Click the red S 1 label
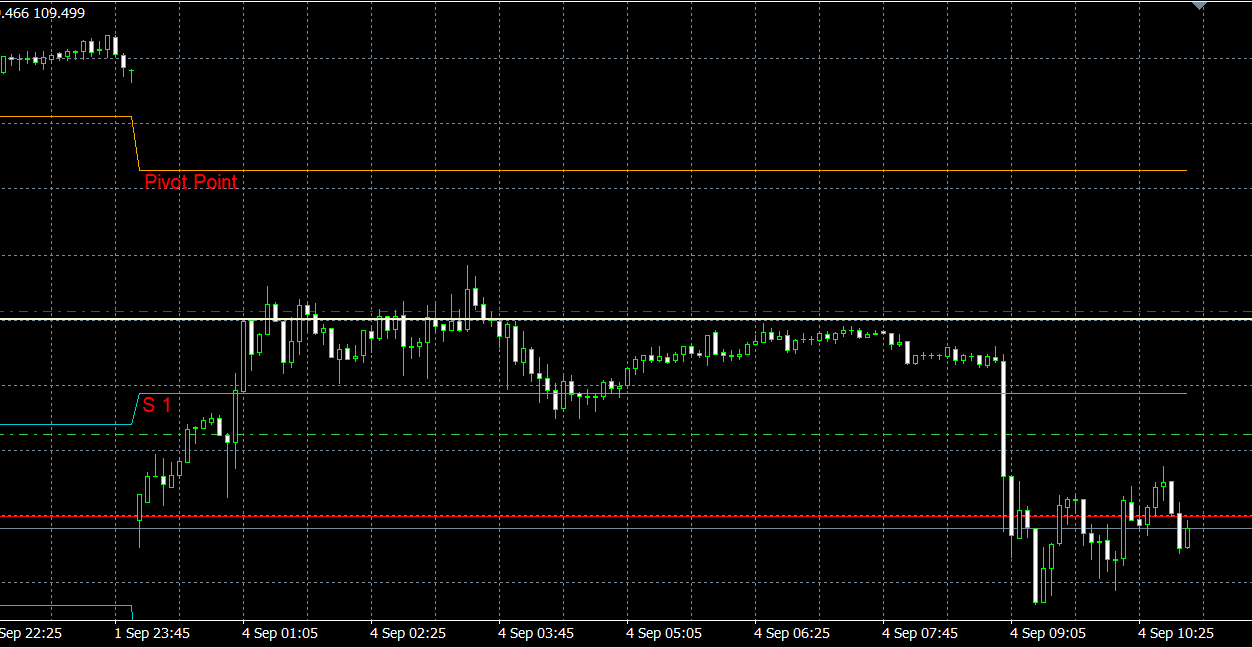This screenshot has height=648, width=1252. [x=156, y=405]
